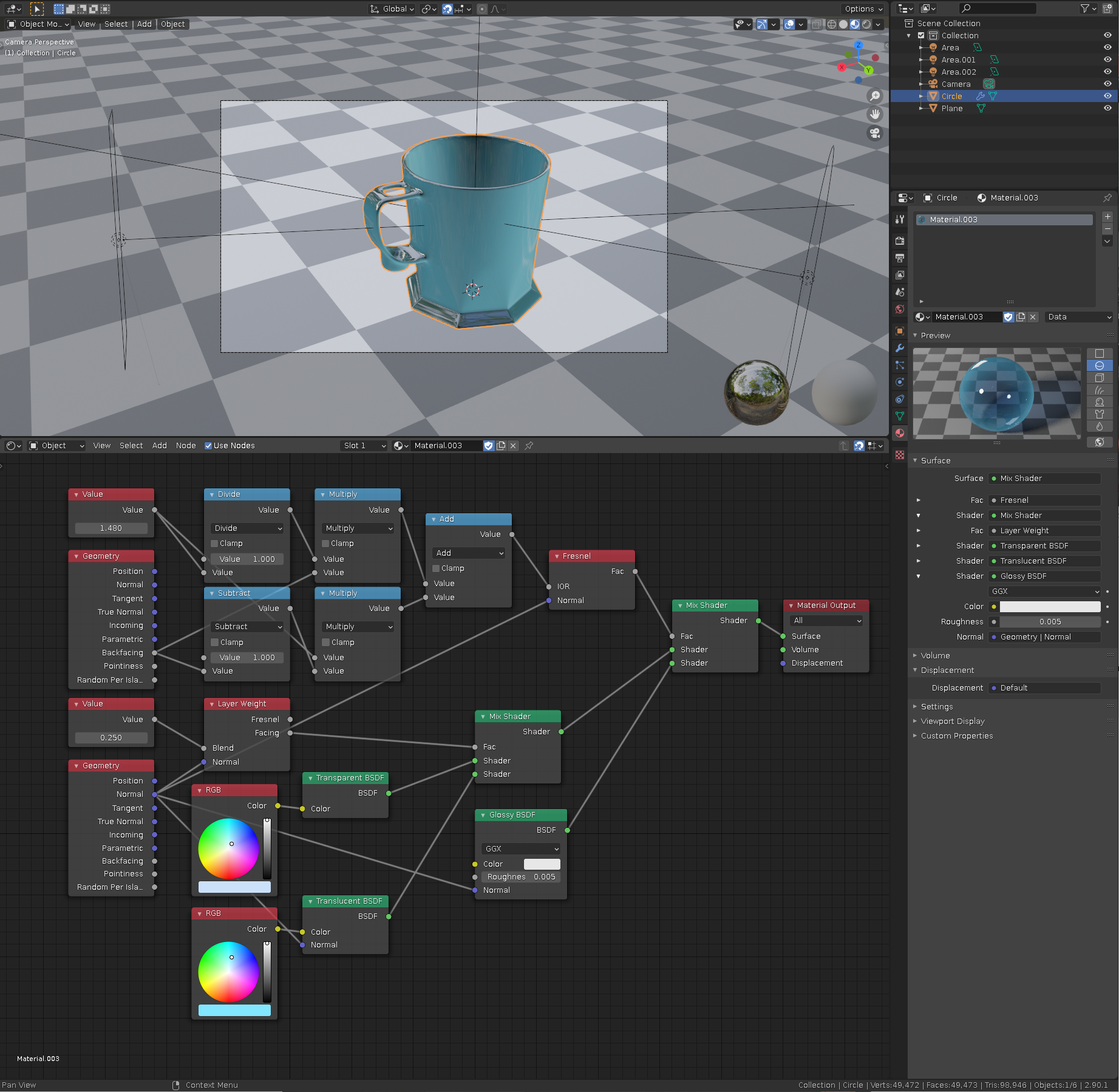This screenshot has width=1119, height=1092.
Task: Open the Tool settings tab icon
Action: tap(900, 219)
